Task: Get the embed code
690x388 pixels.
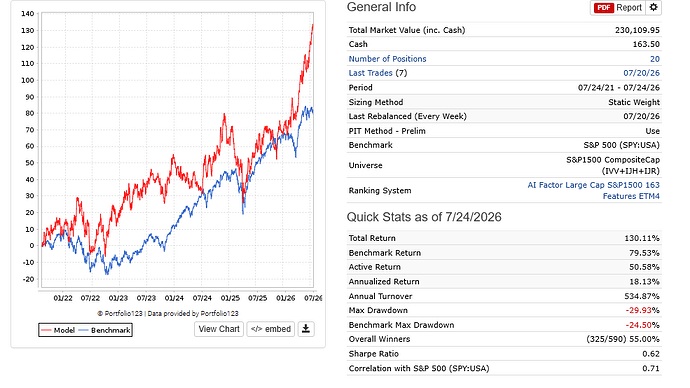Action: [x=271, y=329]
